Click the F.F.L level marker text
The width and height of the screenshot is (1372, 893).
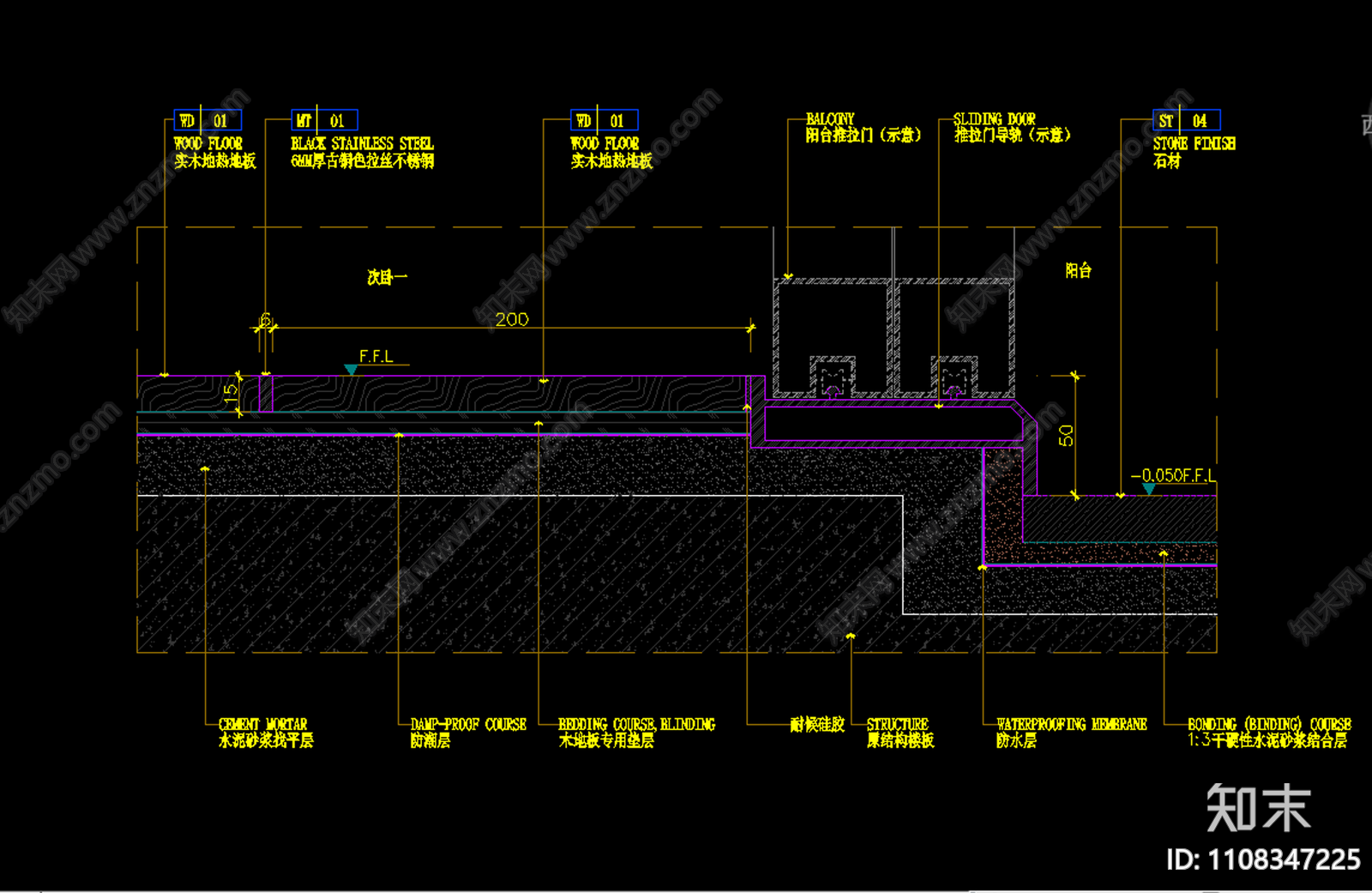click(x=376, y=356)
